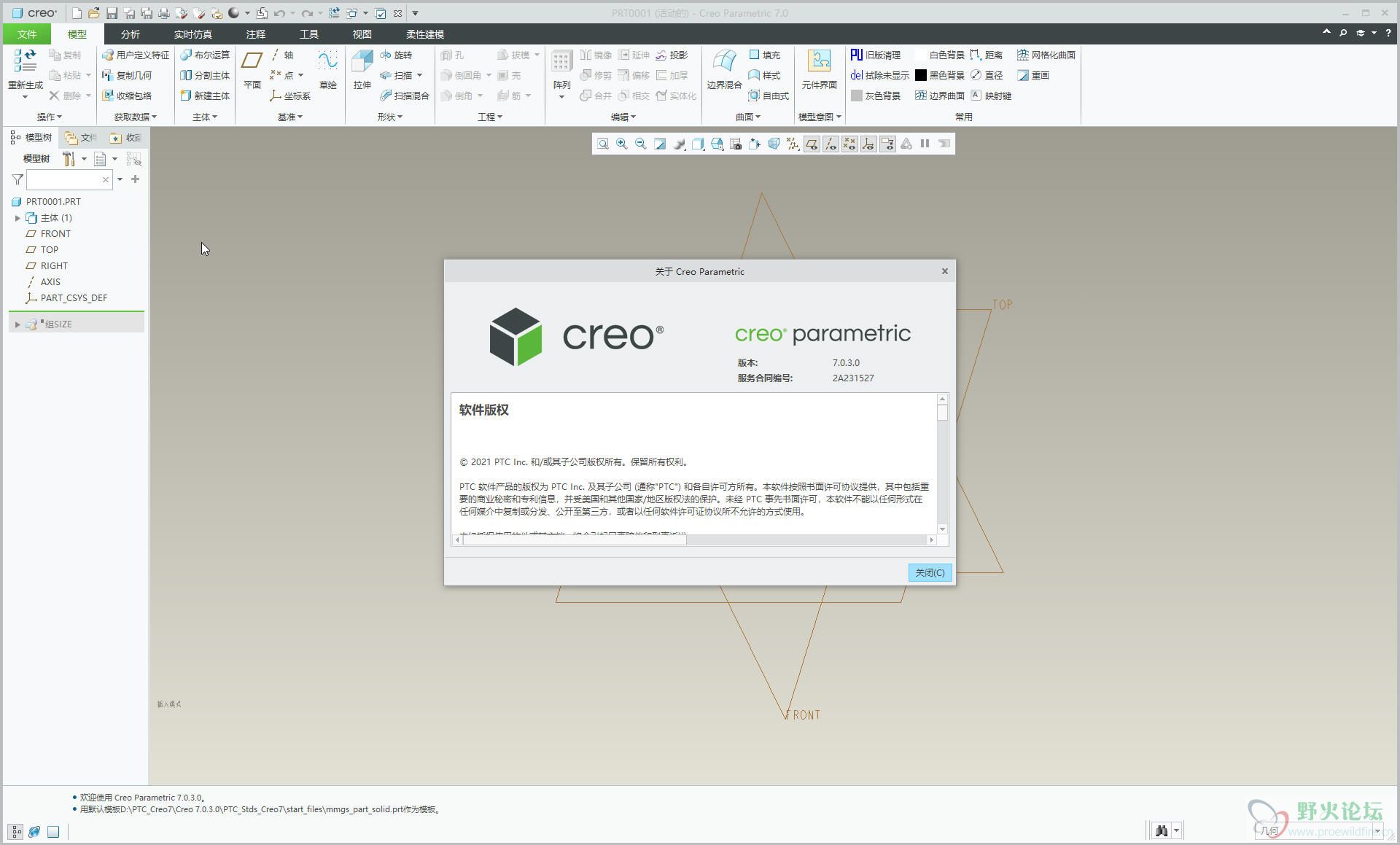Viewport: 1400px width, 845px height.
Task: Click the Shrinkwrap (收缩包络) tool
Action: click(x=128, y=96)
